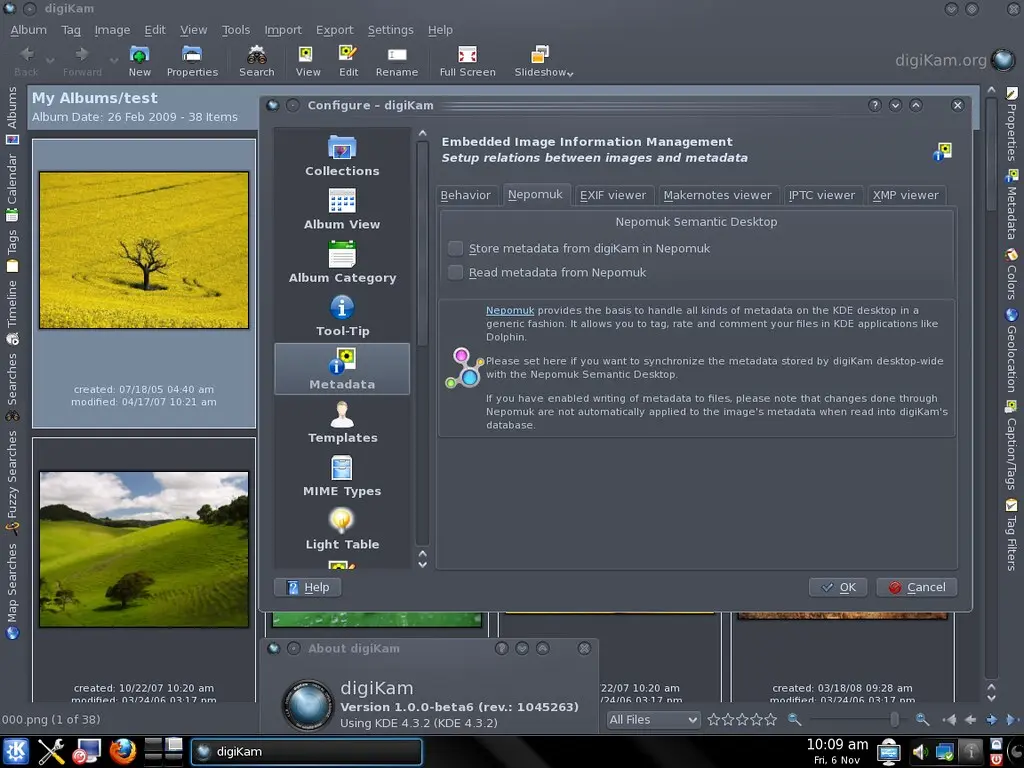Choose Light Table settings icon
The image size is (1024, 768).
tap(342, 529)
